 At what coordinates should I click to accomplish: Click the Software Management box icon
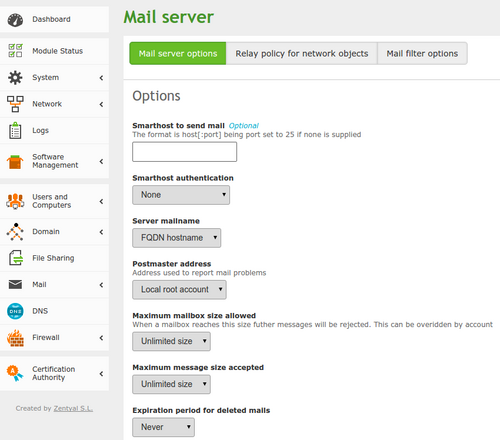coord(15,161)
